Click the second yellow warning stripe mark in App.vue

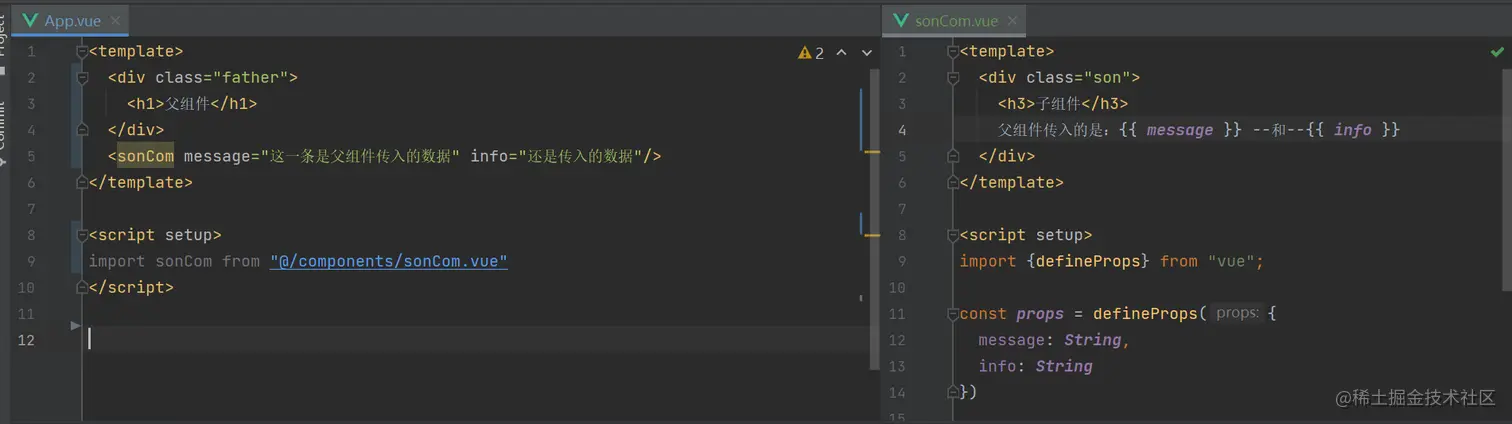[x=871, y=235]
